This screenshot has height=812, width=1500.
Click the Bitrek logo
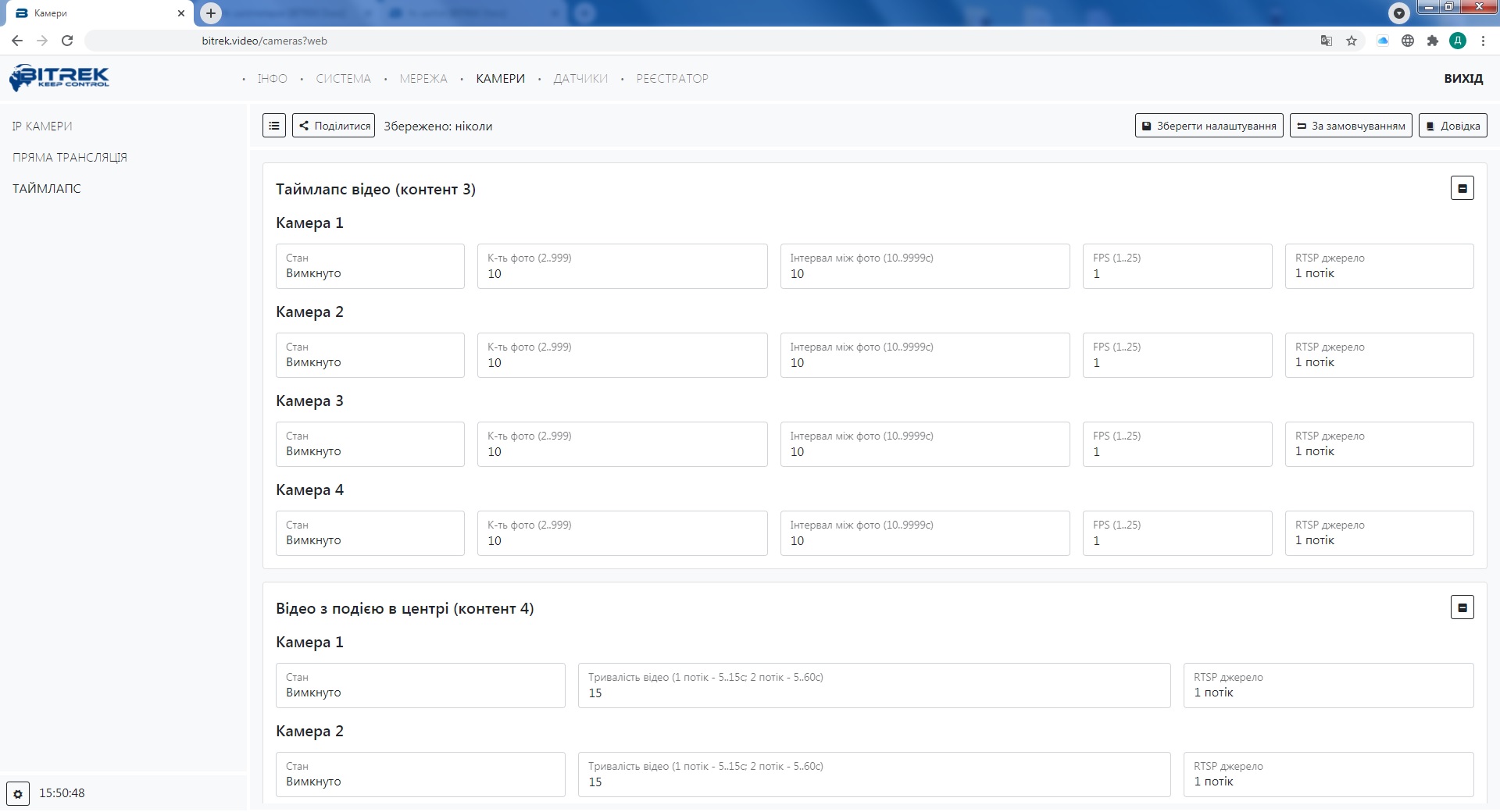[59, 78]
